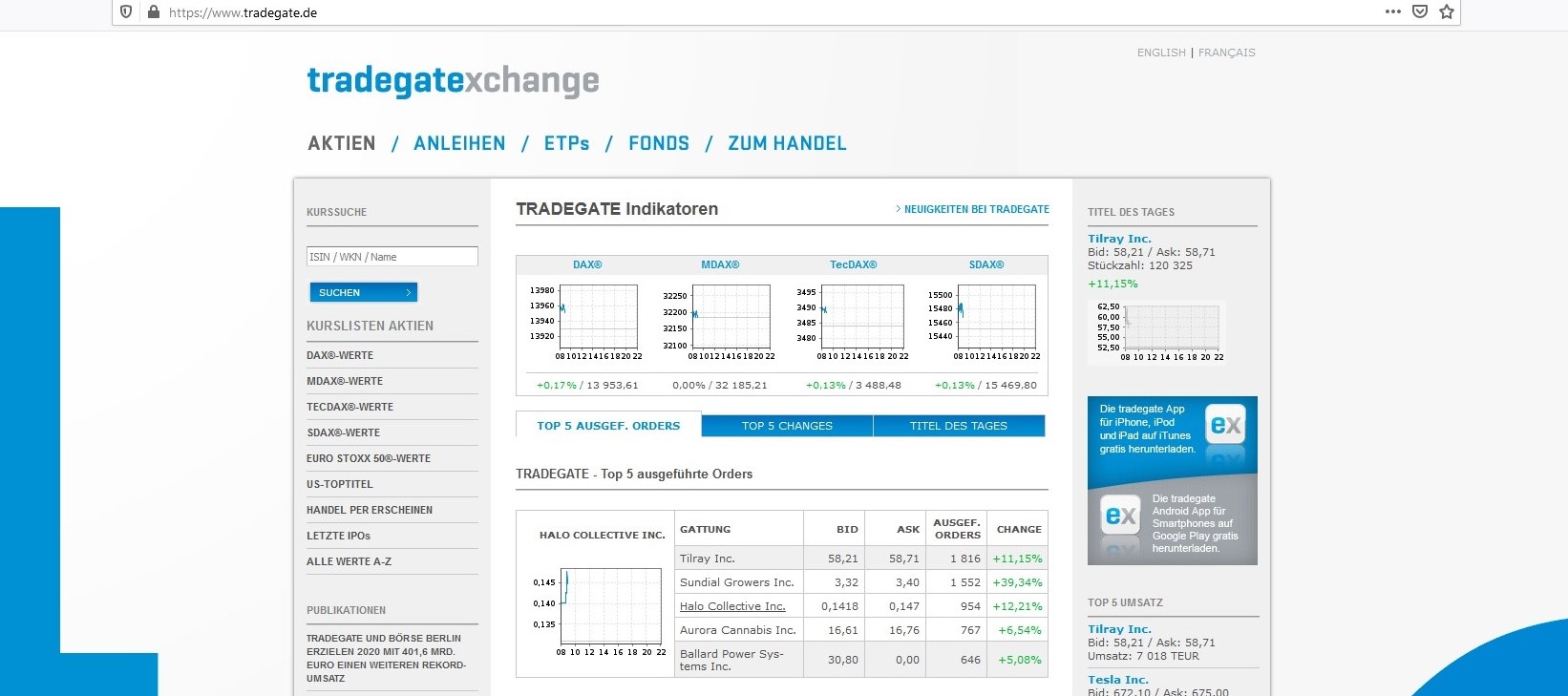Click the Pocket save icon in address bar
Viewport: 1568px width, 696px height.
pyautogui.click(x=1420, y=12)
